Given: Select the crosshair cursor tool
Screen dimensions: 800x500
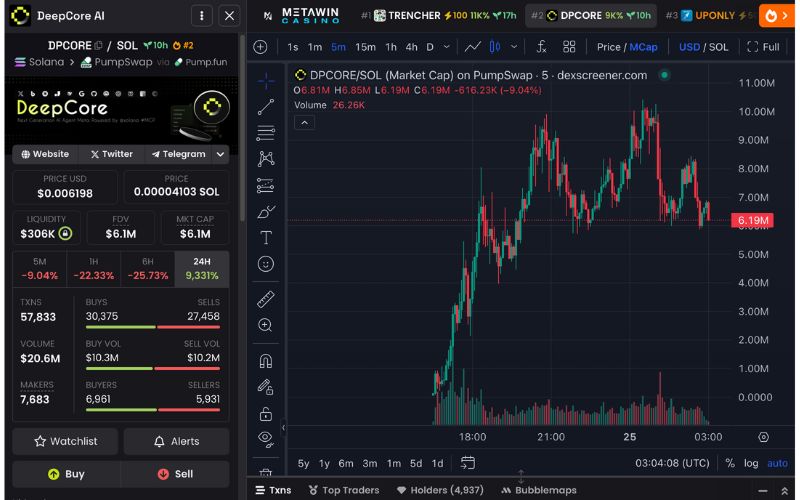Looking at the screenshot, I should (266, 81).
